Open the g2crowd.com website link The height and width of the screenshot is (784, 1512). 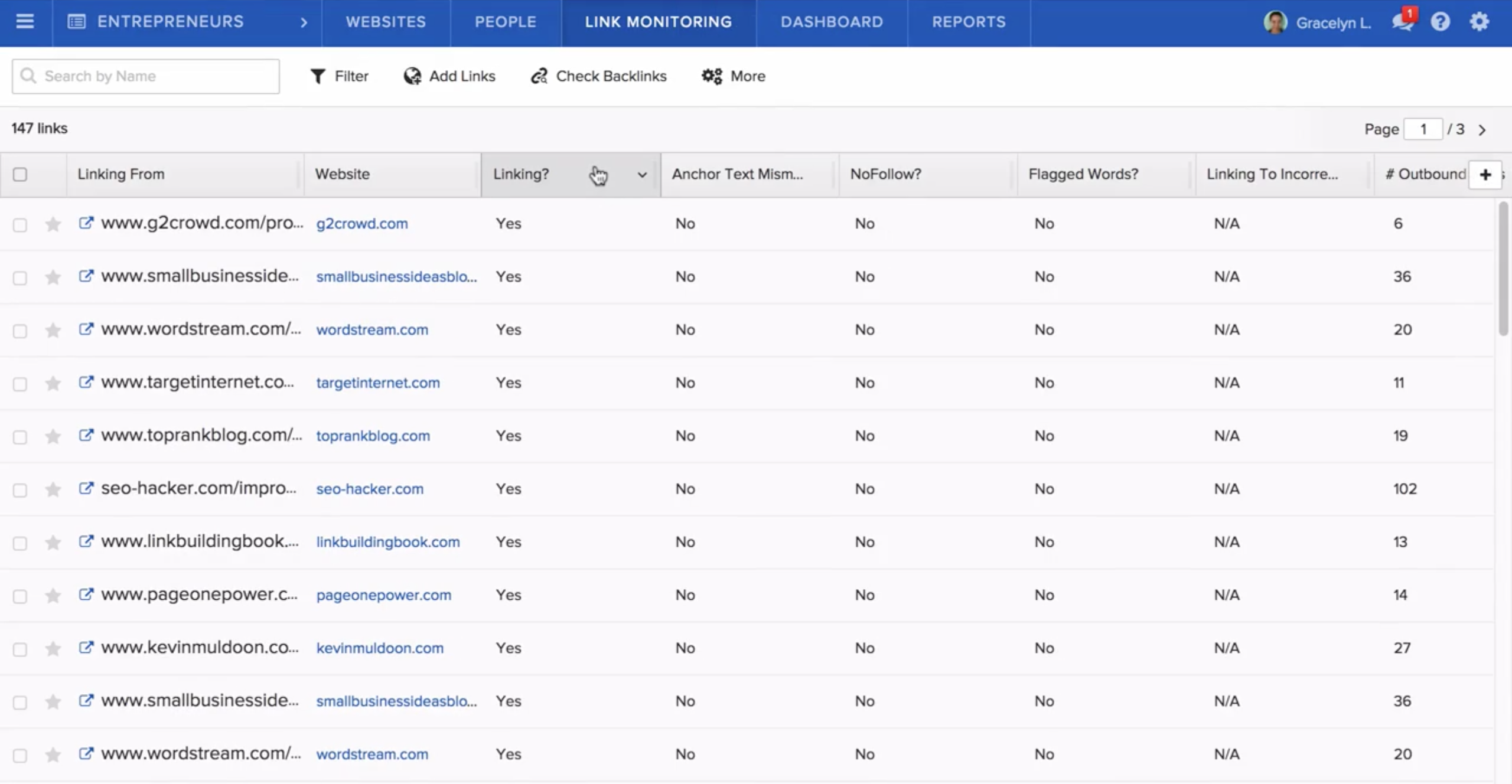click(362, 224)
